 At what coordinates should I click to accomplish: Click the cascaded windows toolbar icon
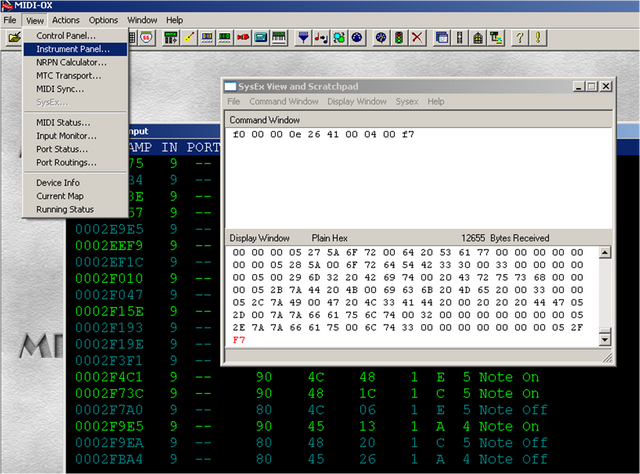click(x=442, y=38)
